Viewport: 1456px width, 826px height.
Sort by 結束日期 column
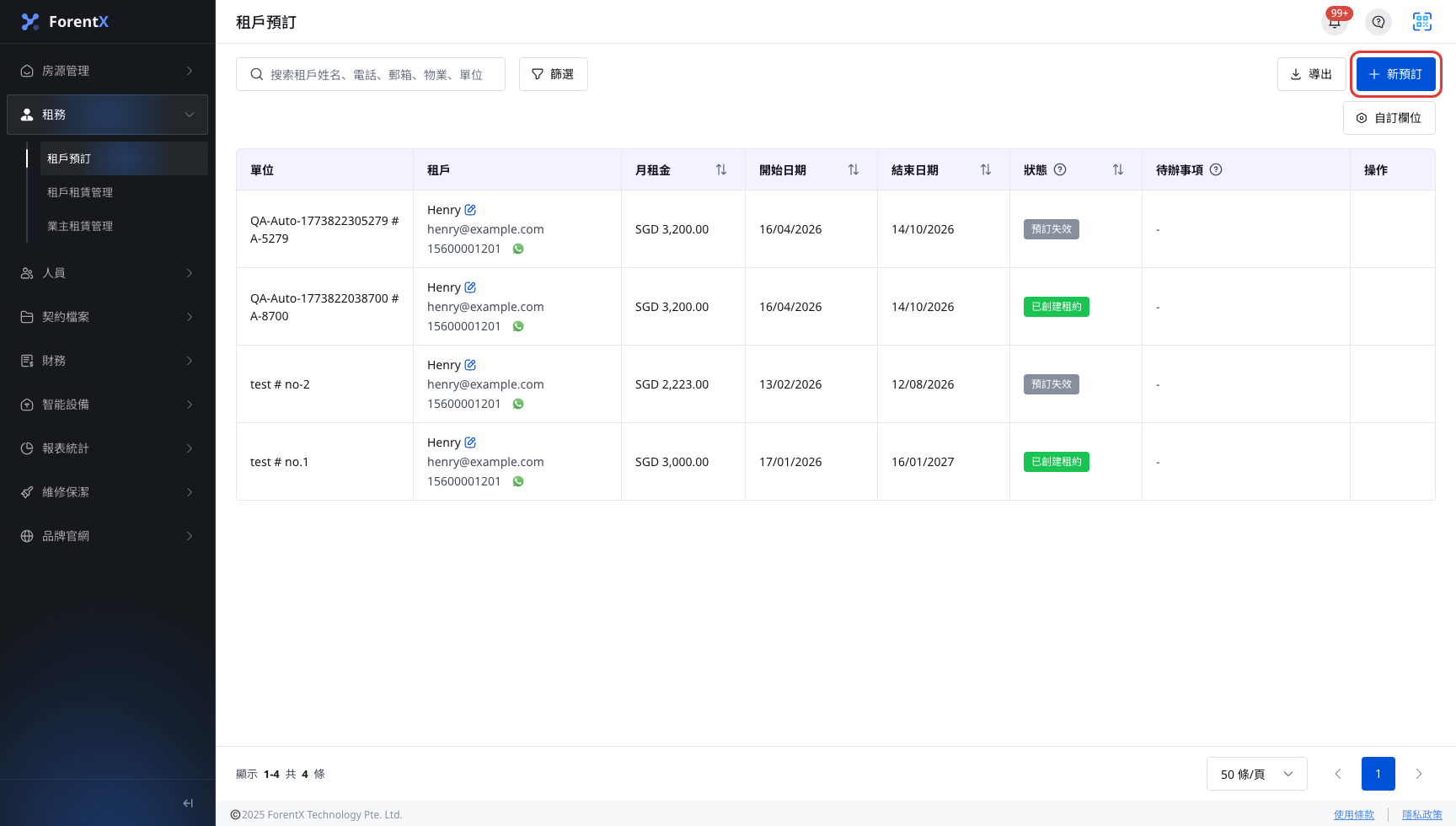986,169
